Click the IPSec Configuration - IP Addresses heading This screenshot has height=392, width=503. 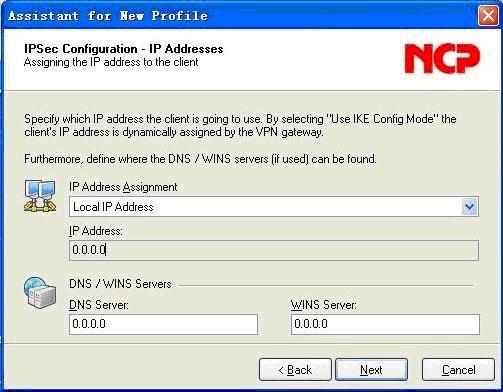click(124, 49)
